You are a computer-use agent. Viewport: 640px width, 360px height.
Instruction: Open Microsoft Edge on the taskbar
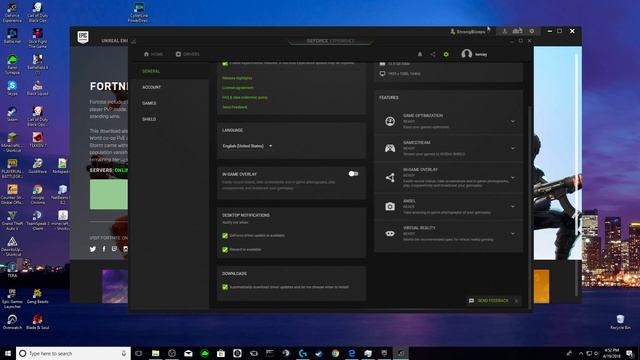(351, 353)
